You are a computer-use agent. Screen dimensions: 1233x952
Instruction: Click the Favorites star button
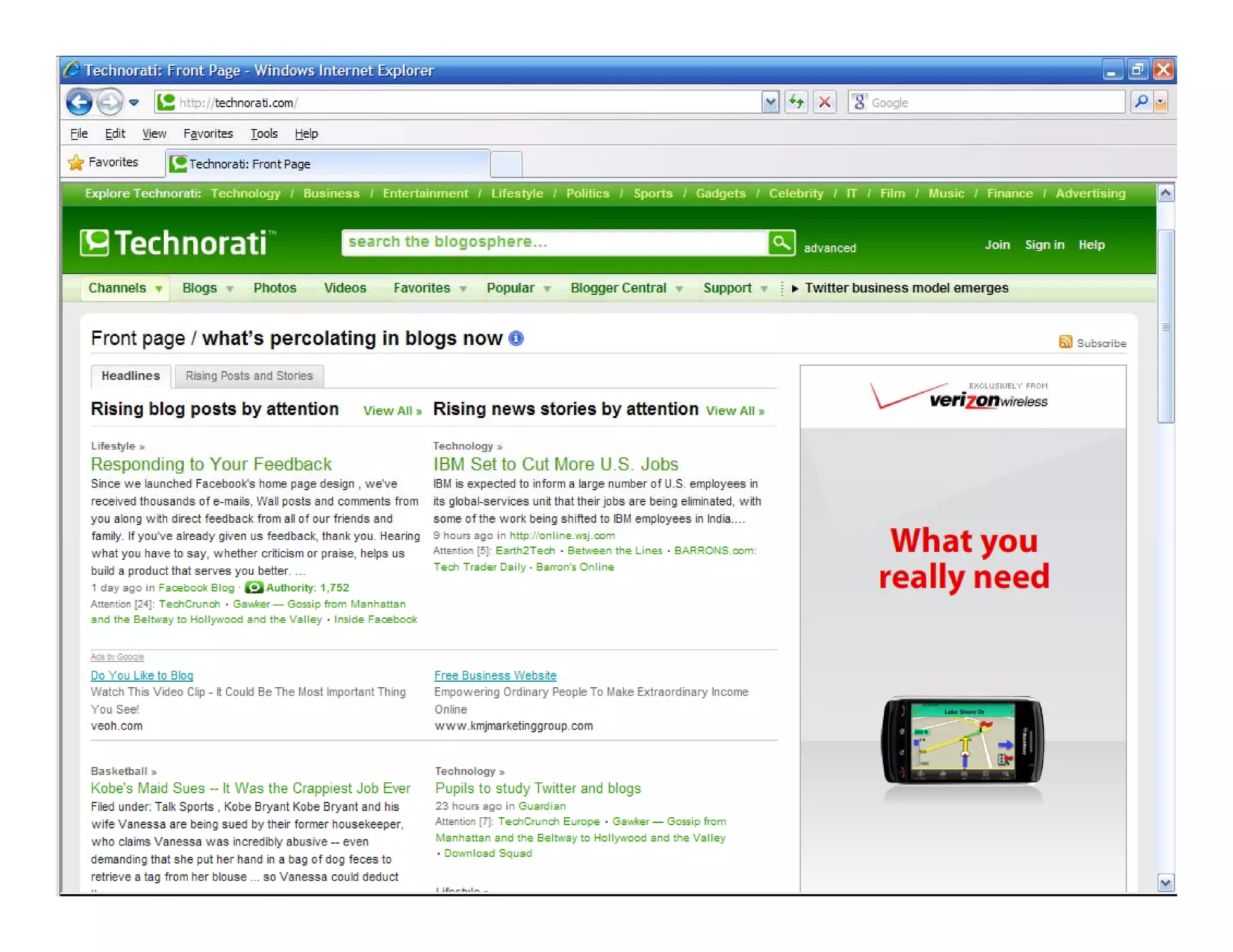point(104,162)
